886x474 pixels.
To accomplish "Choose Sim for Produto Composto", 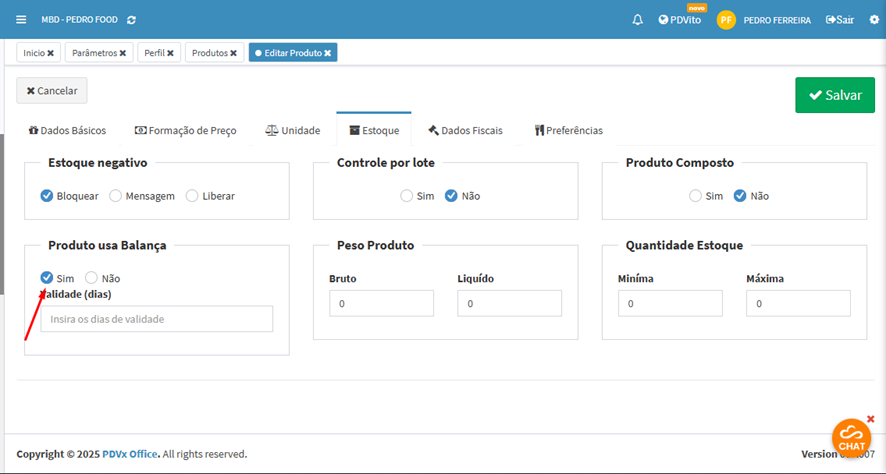I will (x=695, y=196).
